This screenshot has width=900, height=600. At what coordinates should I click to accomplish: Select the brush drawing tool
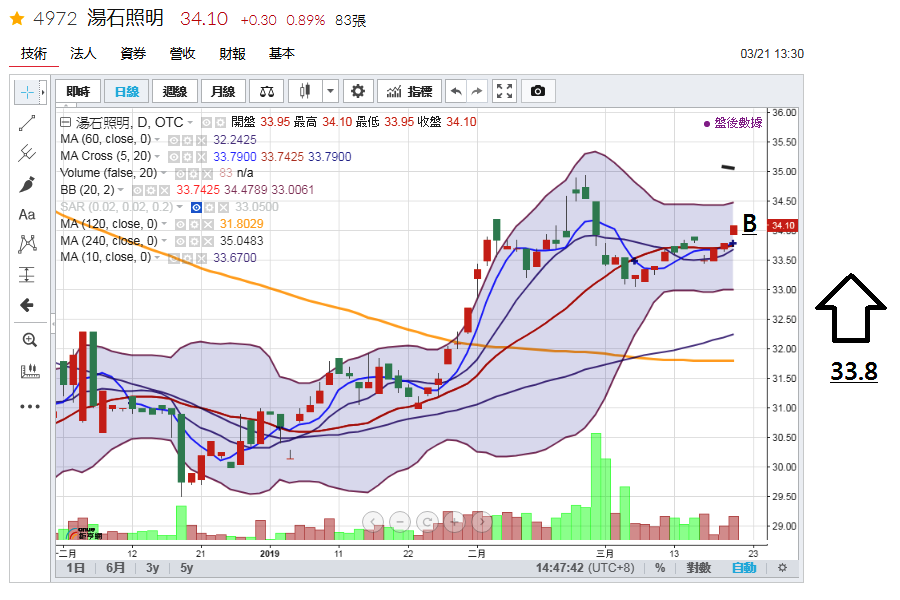[x=27, y=184]
